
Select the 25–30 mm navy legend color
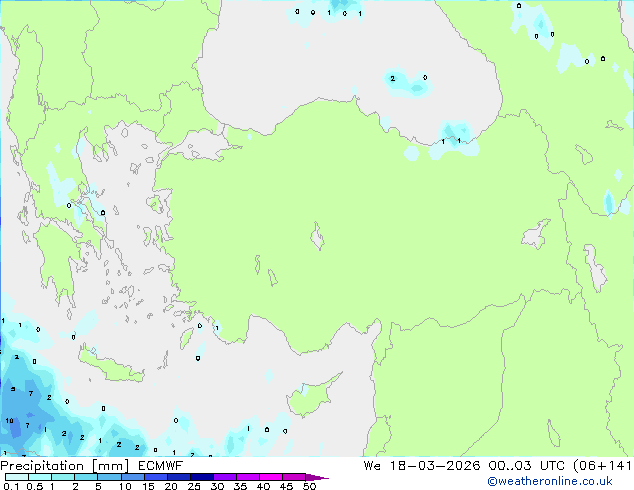pyautogui.click(x=201, y=477)
